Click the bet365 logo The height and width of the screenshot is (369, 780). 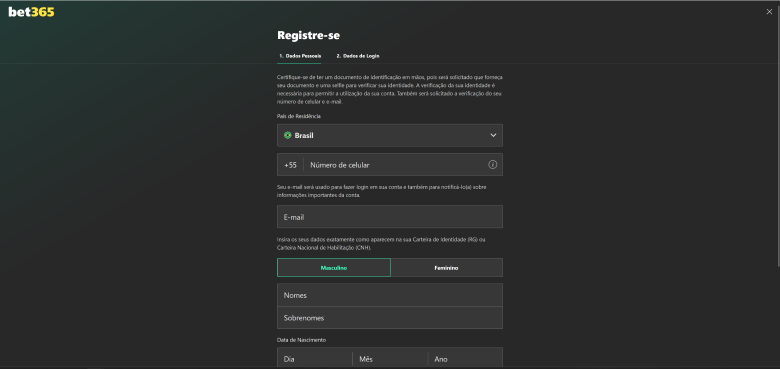pos(31,12)
